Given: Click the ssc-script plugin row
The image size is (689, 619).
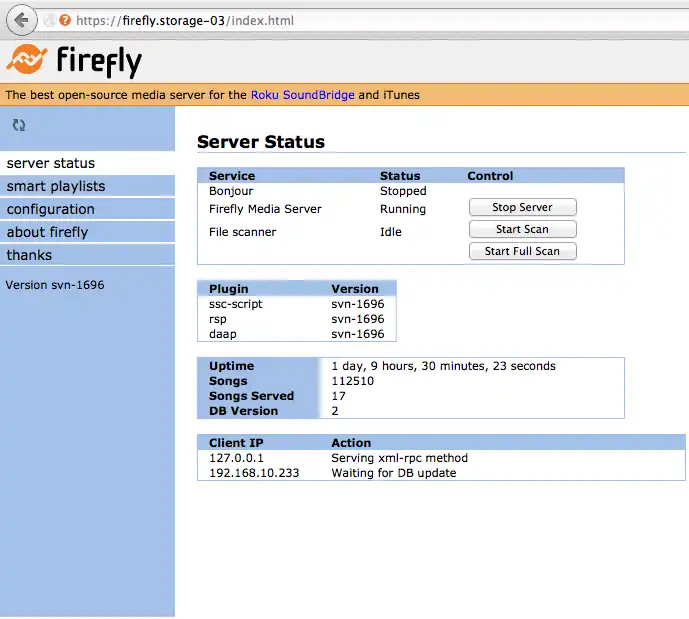Looking at the screenshot, I should tap(297, 304).
